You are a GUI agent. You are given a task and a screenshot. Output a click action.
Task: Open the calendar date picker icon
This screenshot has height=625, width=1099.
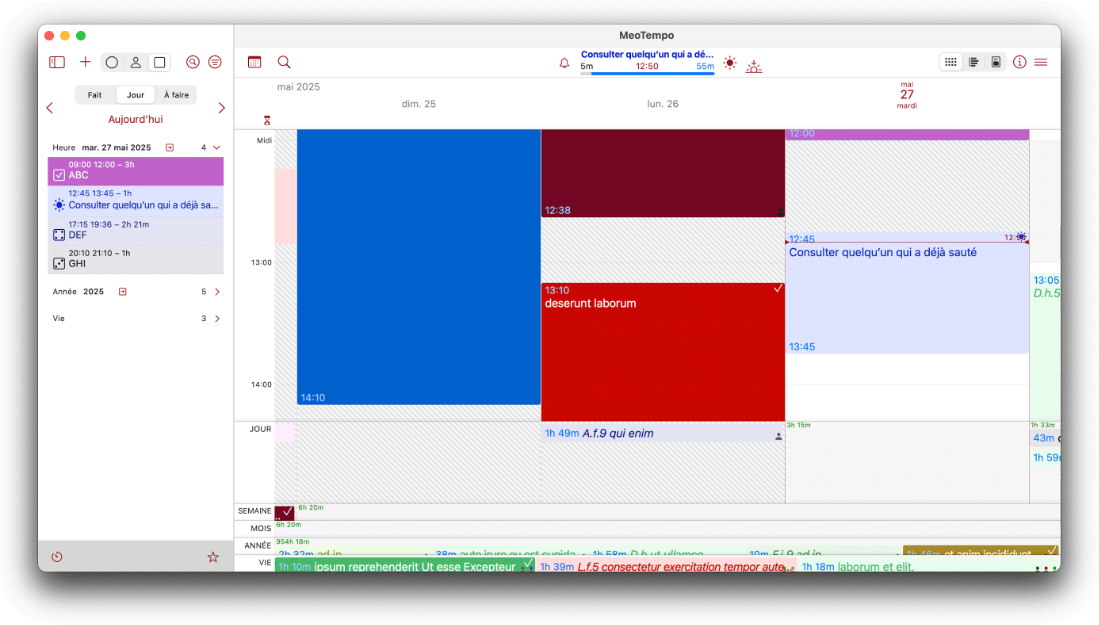point(254,62)
